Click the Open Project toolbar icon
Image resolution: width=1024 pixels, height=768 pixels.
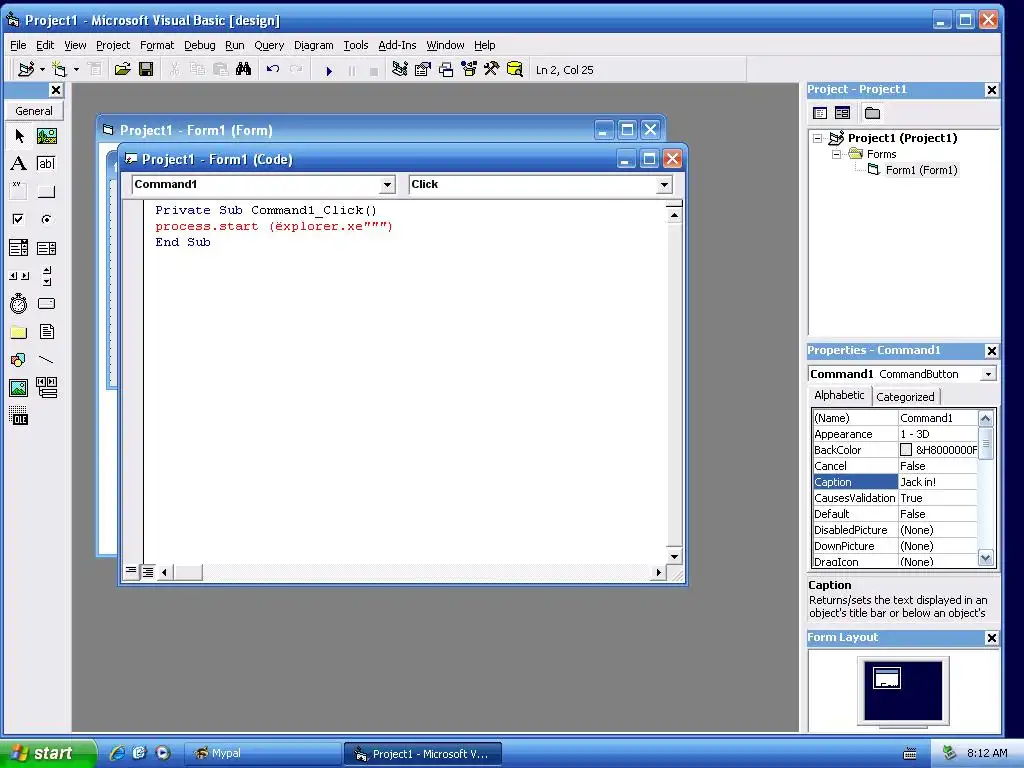122,69
